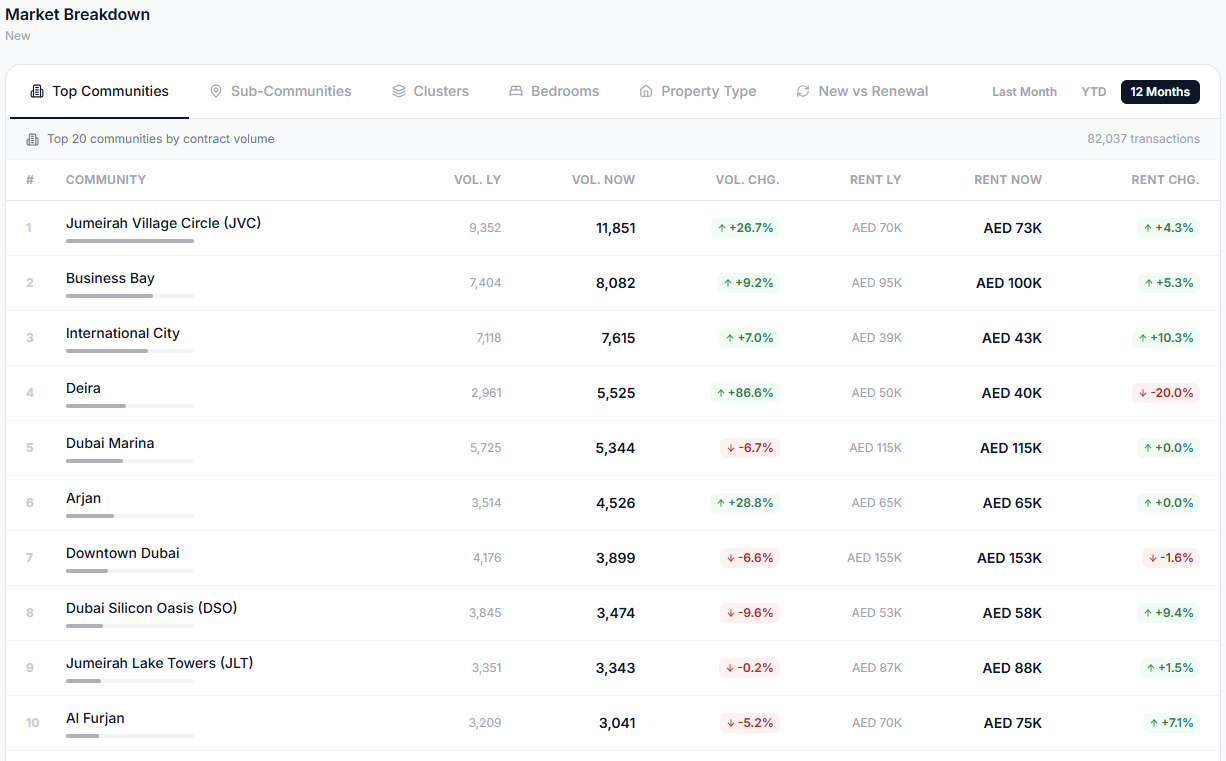Click the +86.6% volume change badge for Deira
The width and height of the screenshot is (1226, 761).
click(745, 393)
